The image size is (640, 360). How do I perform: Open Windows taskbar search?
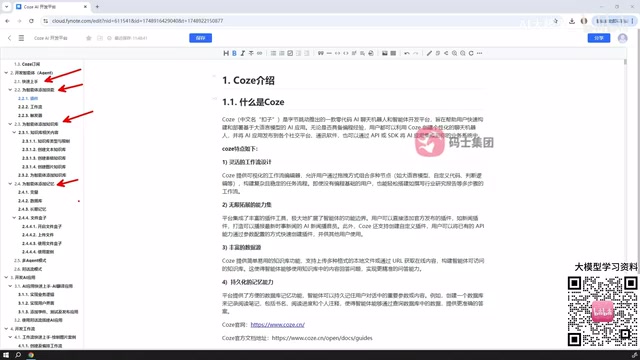18,355
